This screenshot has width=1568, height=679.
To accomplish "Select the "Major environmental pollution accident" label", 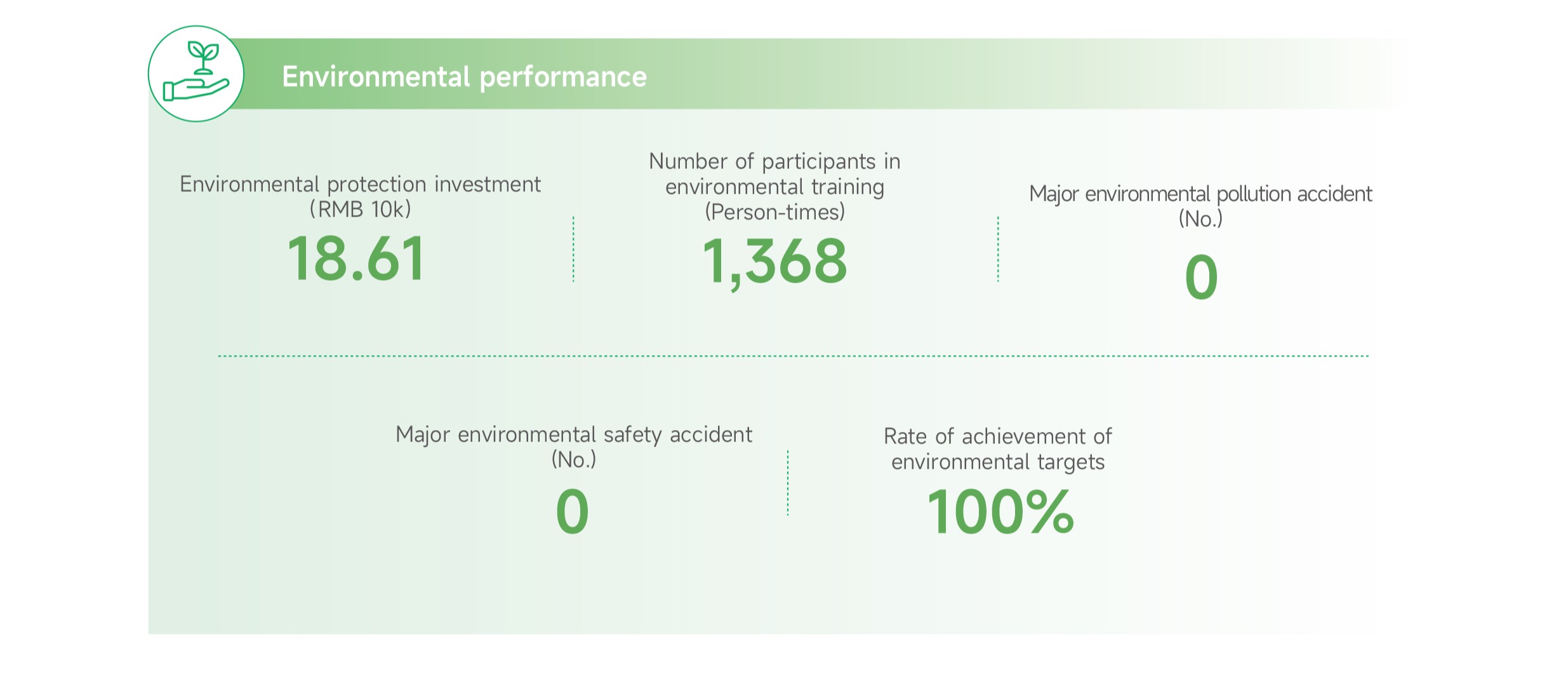I will [1200, 194].
